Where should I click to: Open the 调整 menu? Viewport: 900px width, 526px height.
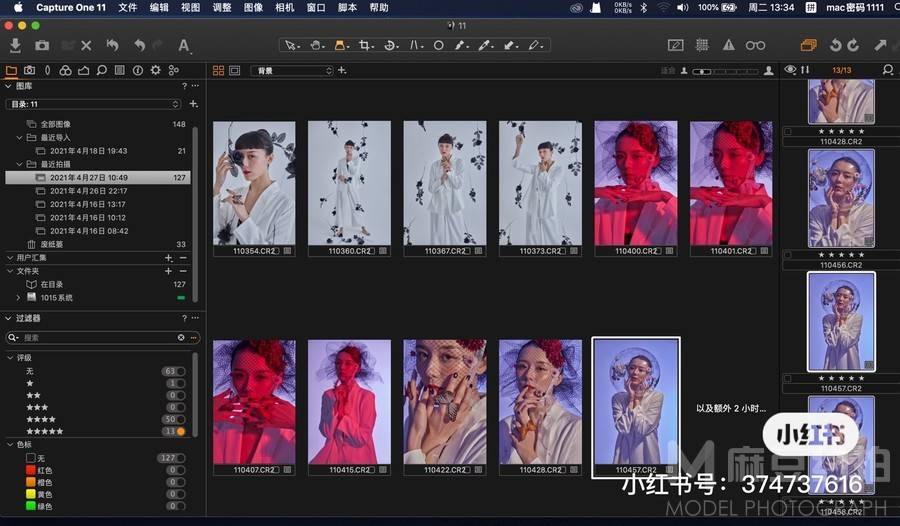(222, 7)
